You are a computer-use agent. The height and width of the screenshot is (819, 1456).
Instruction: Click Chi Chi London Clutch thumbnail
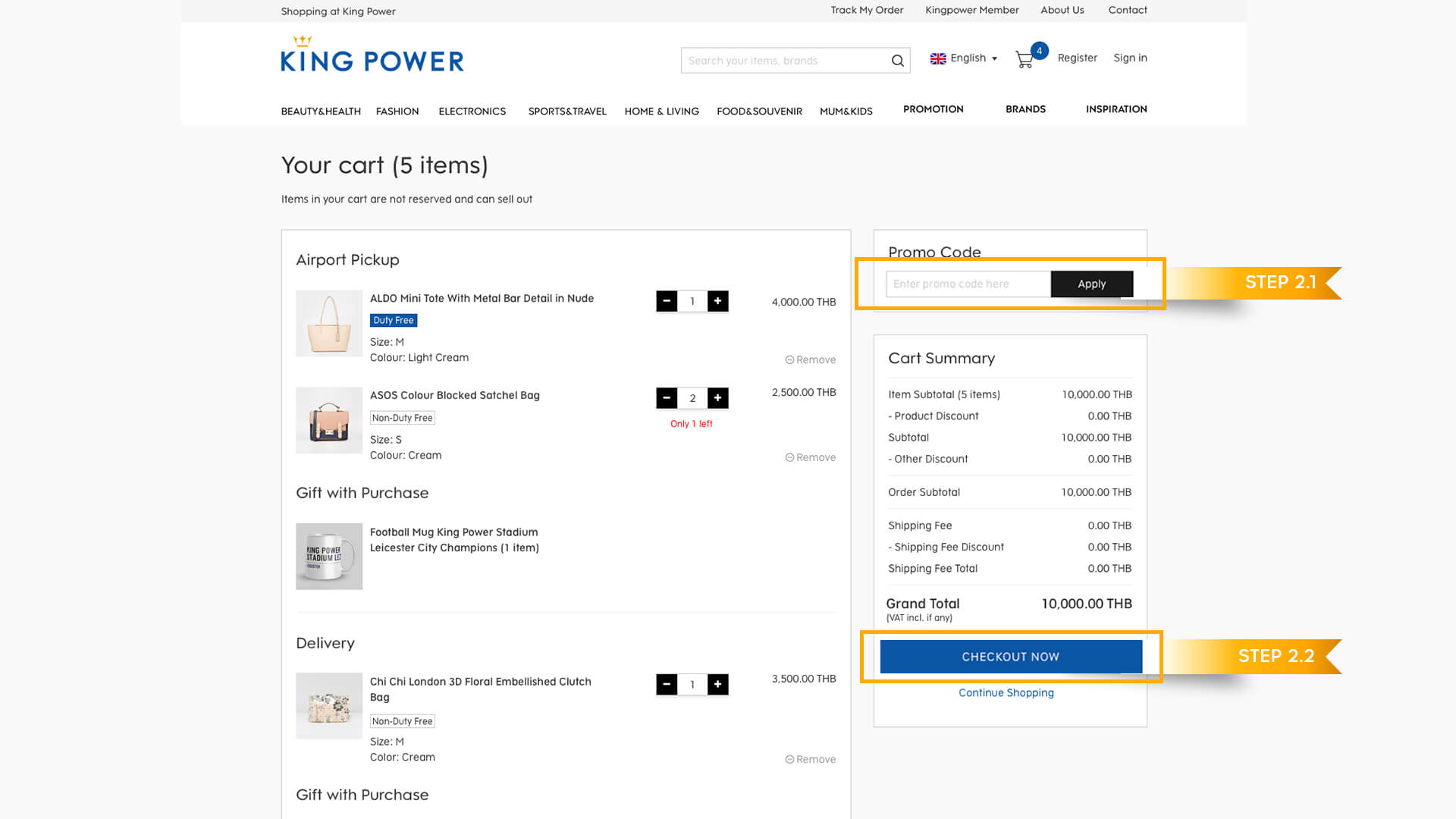(x=329, y=706)
